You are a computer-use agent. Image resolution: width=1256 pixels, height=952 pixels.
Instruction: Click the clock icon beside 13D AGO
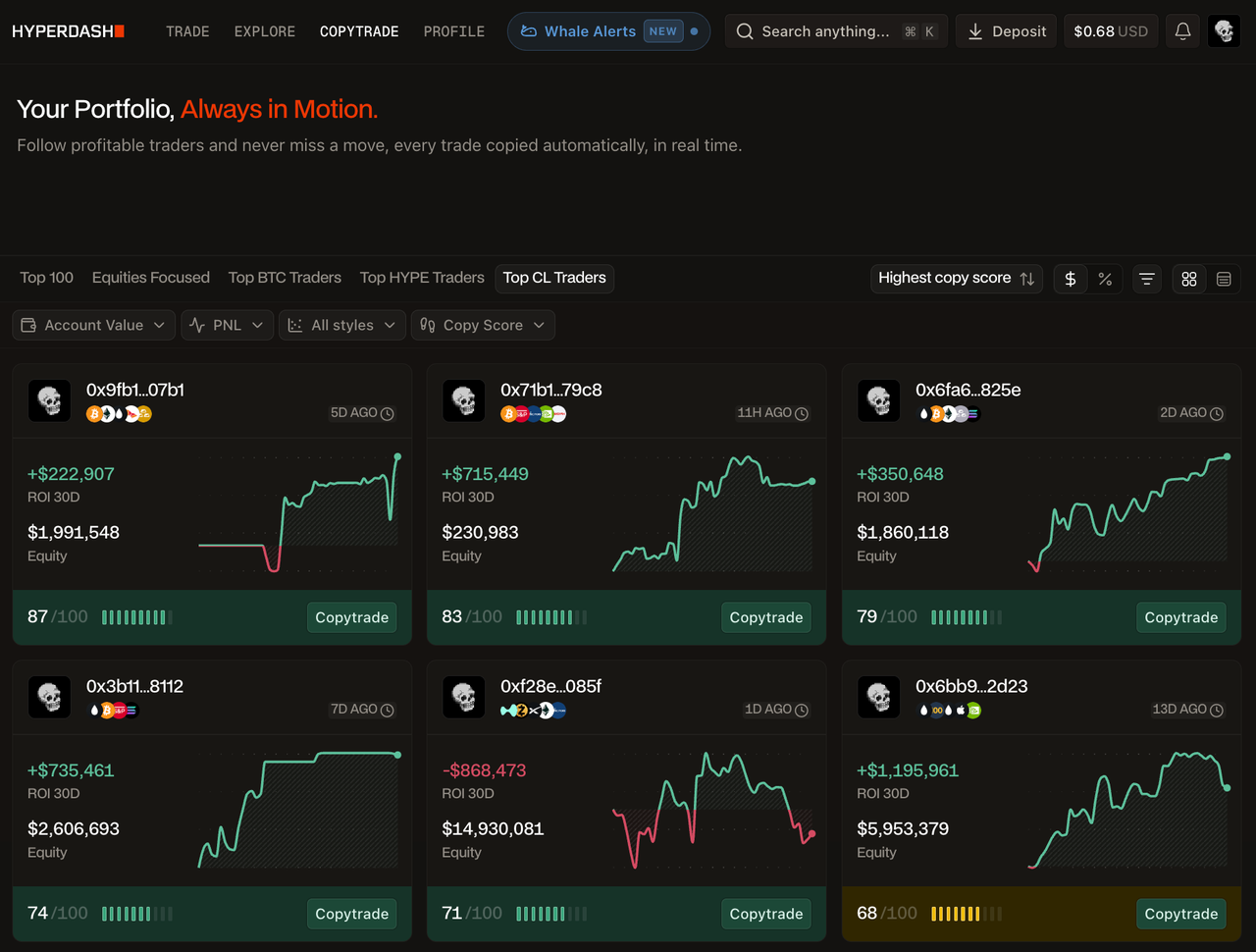1217,710
